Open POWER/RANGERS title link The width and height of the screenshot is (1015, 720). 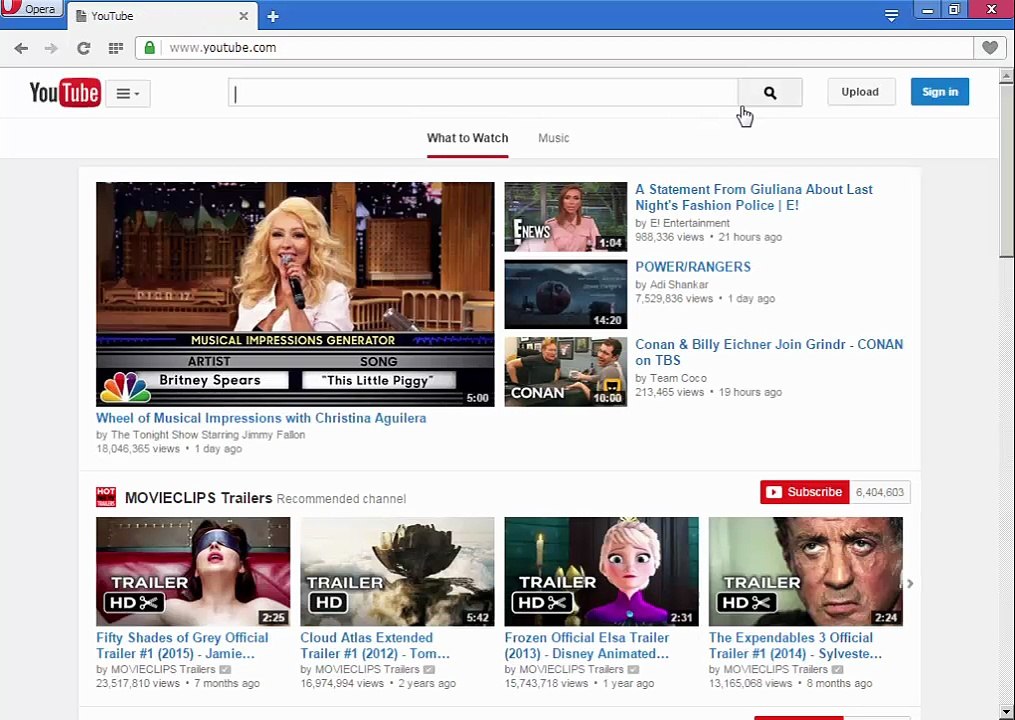[x=693, y=267]
